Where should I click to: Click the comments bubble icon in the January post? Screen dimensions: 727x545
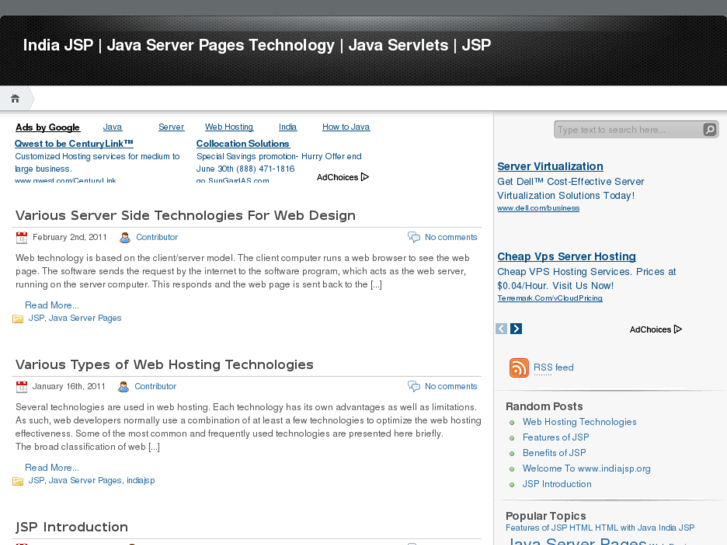[x=414, y=386]
